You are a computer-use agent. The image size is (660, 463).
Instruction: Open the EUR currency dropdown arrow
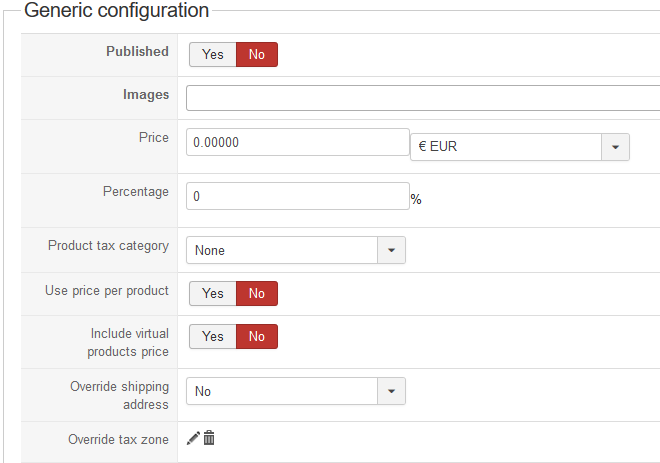tap(615, 147)
